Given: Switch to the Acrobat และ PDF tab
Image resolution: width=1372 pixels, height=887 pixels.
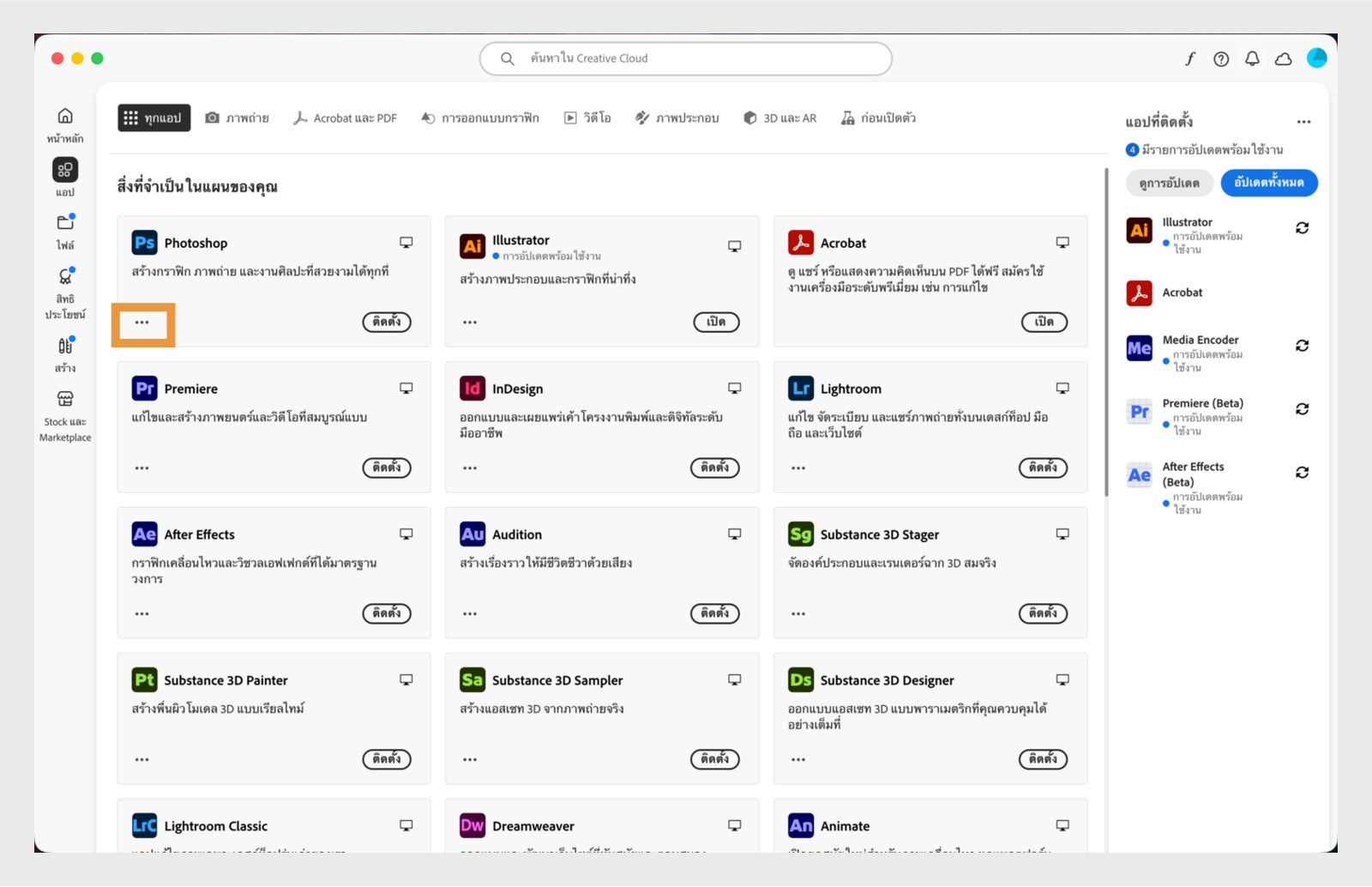Looking at the screenshot, I should 346,118.
